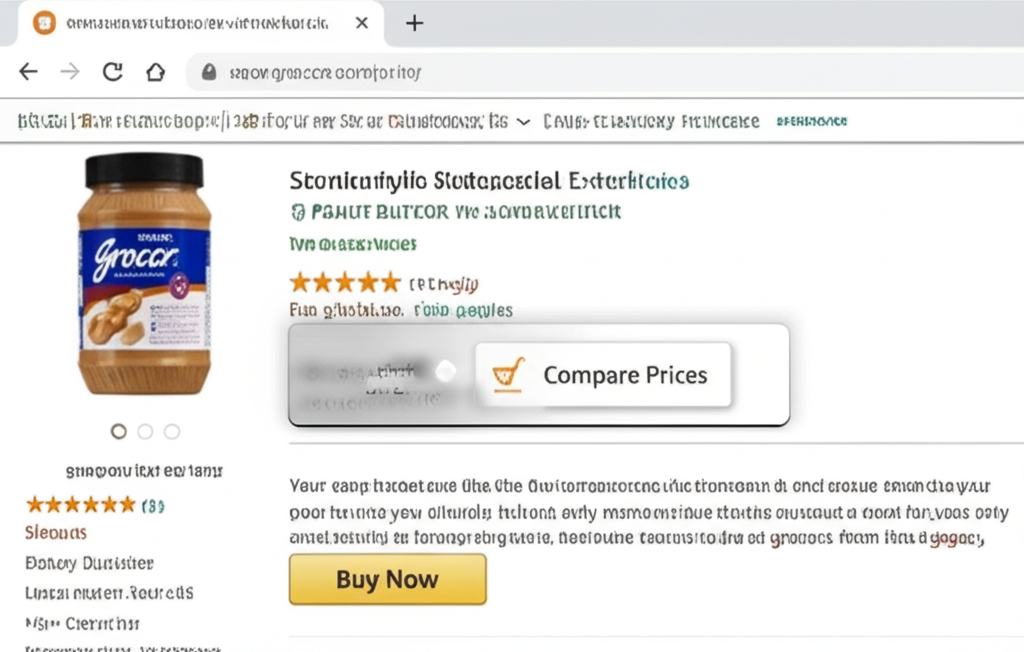Screen dimensions: 1024x652
Task: Open the first link in the left sidebar
Action: pyautogui.click(x=55, y=532)
